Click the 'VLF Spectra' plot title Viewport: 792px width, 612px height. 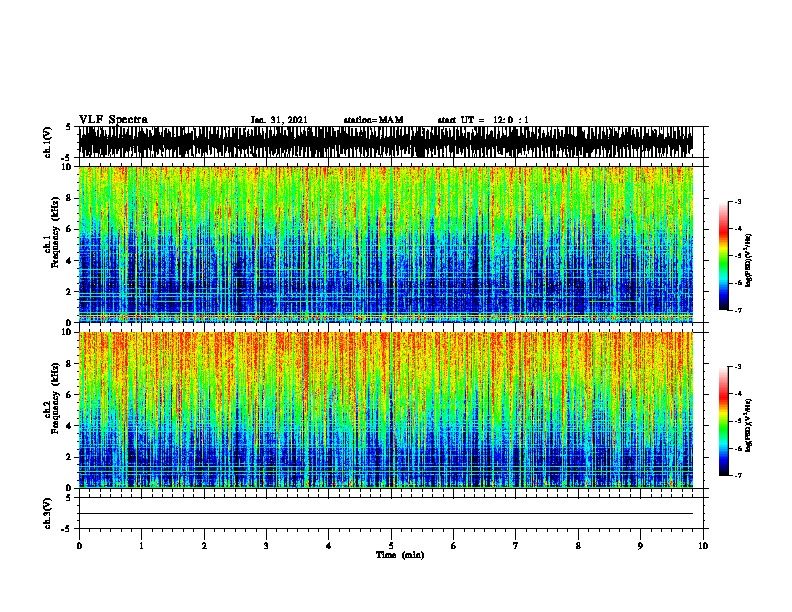(113, 120)
